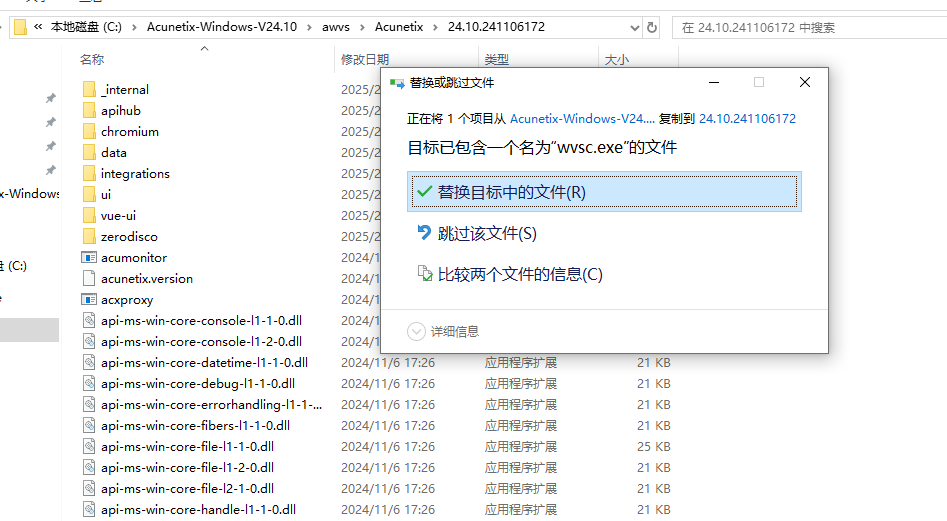Choose skip this file option
Viewport: 947px width, 521px height.
coord(487,234)
